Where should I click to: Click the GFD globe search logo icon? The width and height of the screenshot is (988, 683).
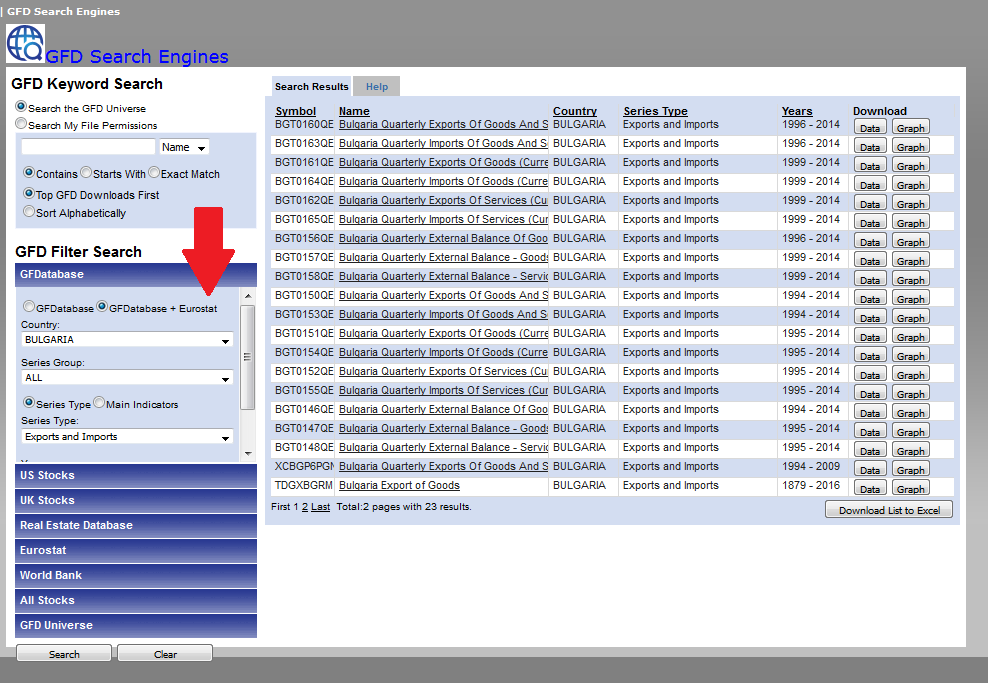25,43
